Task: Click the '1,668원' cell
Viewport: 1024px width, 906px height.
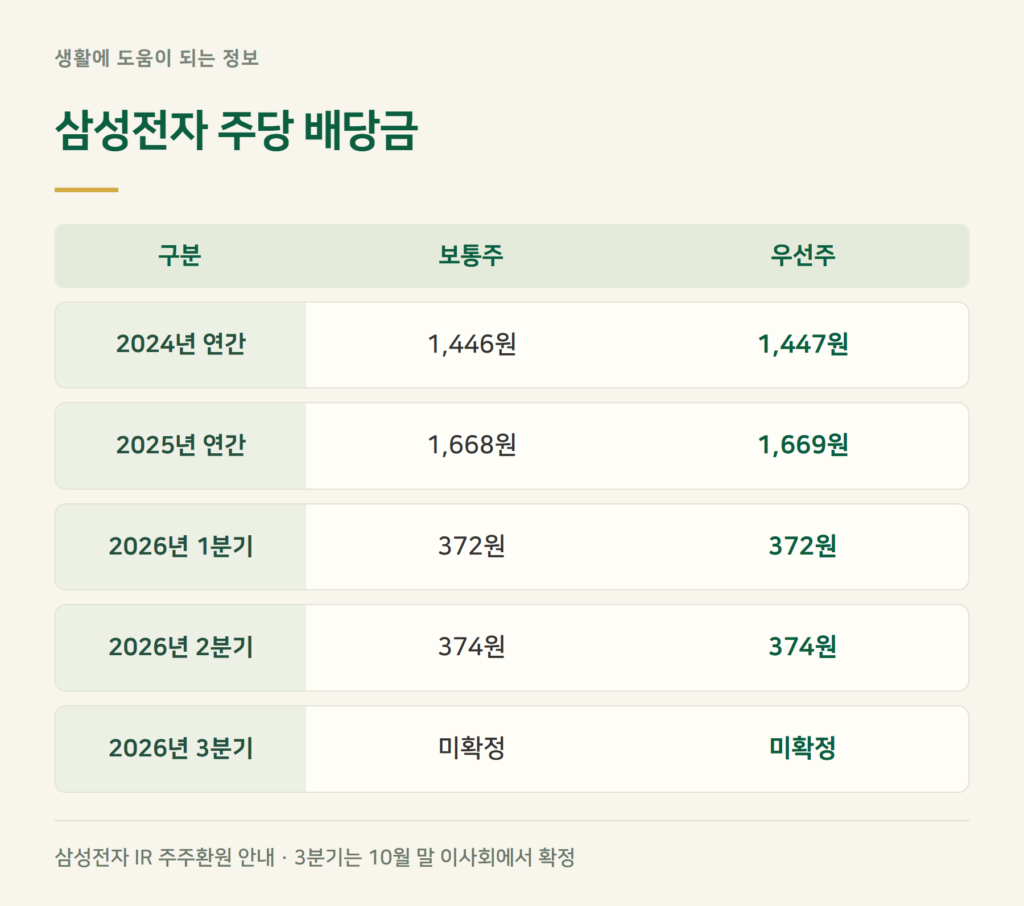Action: pos(472,445)
